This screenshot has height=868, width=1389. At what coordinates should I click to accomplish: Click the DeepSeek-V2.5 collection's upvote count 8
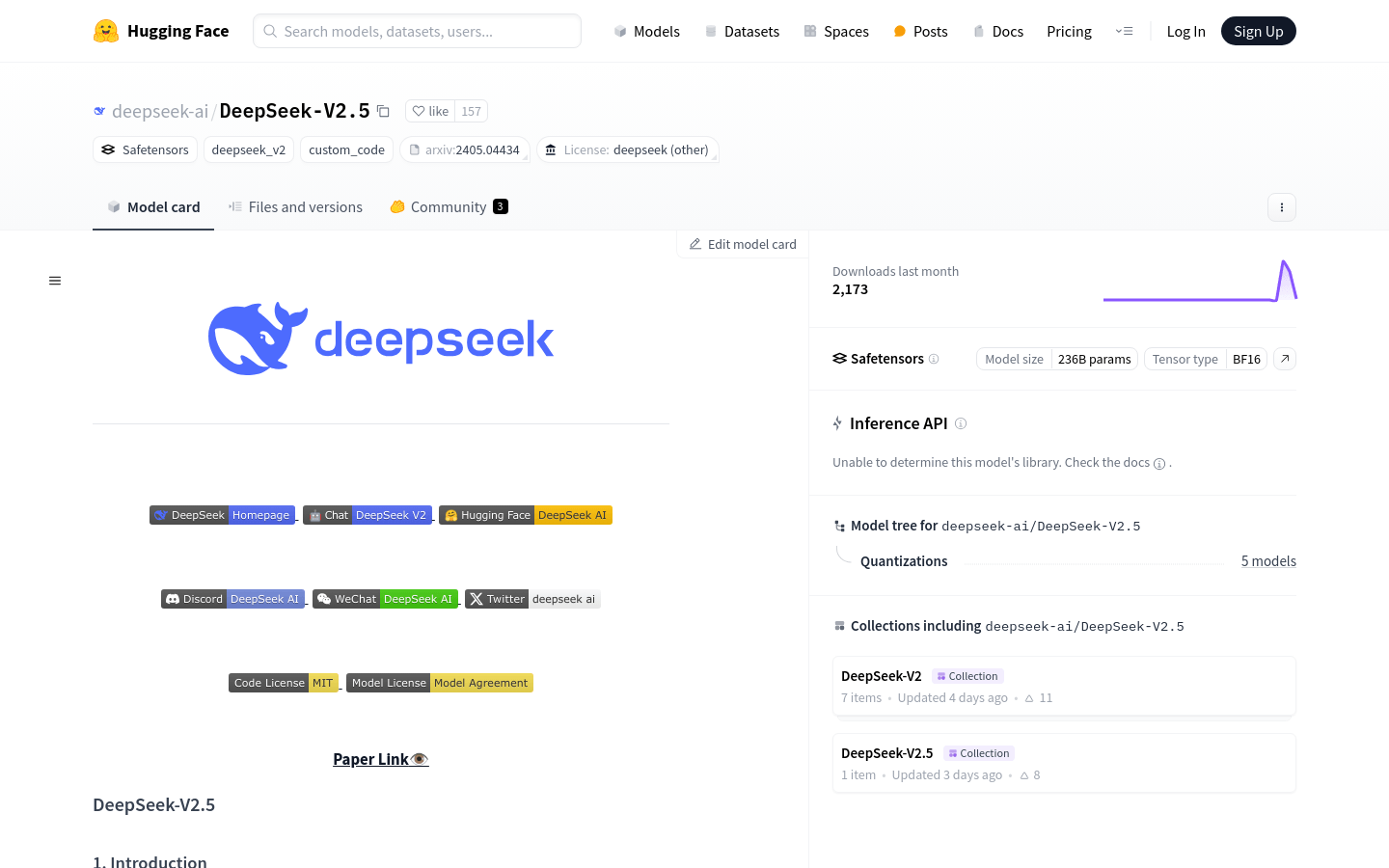click(x=1030, y=774)
